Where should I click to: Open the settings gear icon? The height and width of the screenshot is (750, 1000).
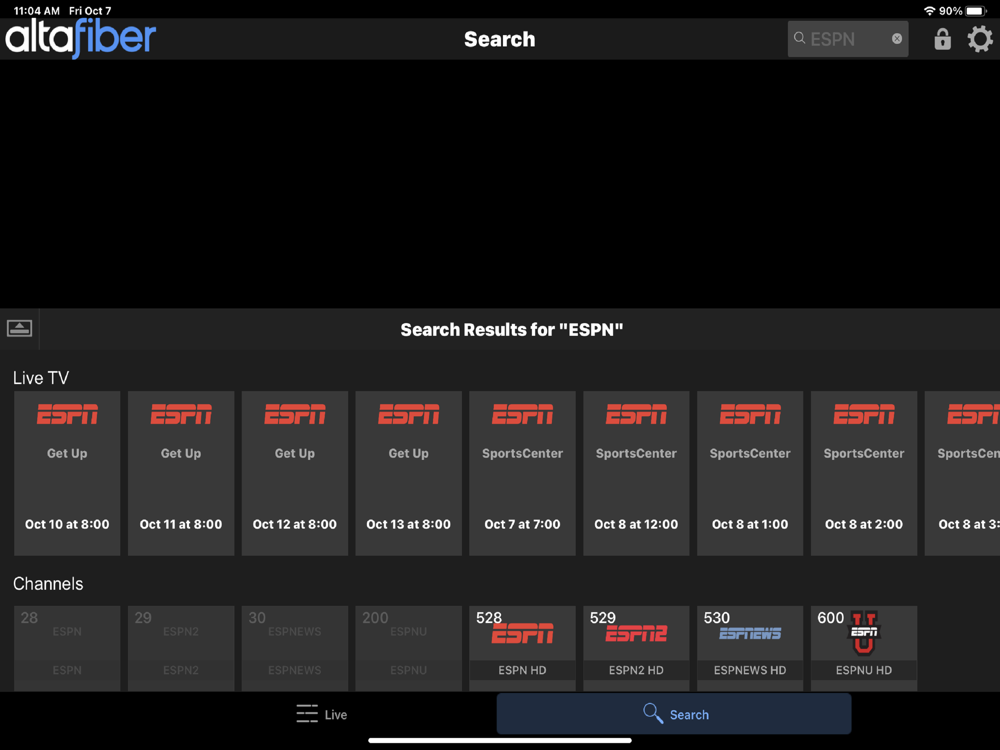(980, 39)
